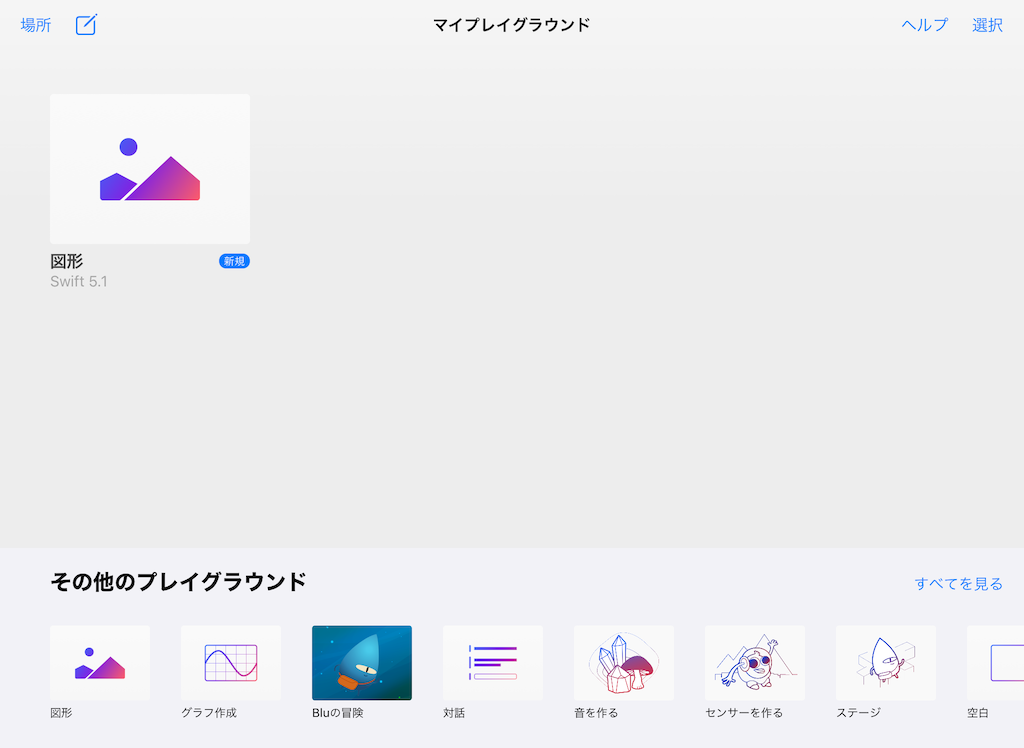Click the 新規 badge on 図形
Image resolution: width=1024 pixels, height=748 pixels.
pyautogui.click(x=234, y=261)
